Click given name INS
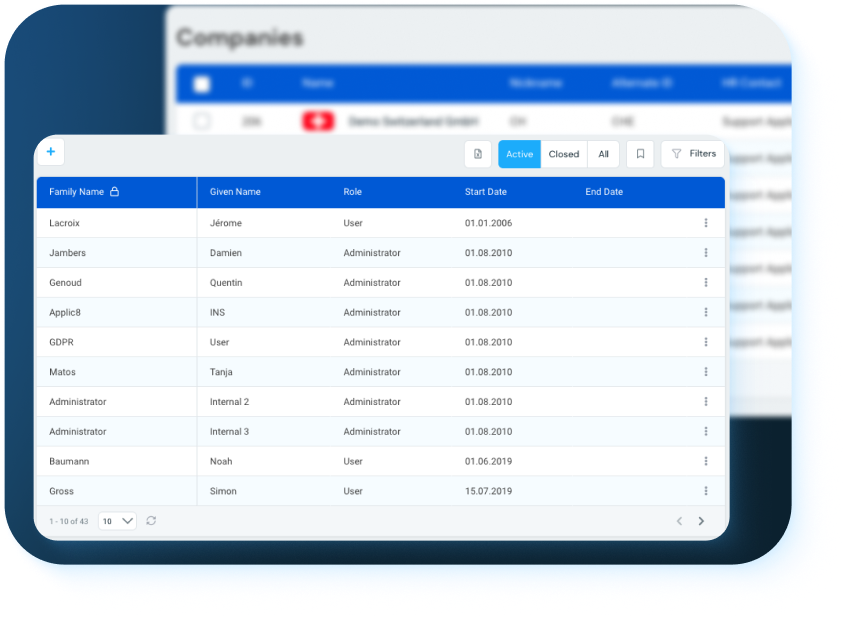 pyautogui.click(x=217, y=312)
